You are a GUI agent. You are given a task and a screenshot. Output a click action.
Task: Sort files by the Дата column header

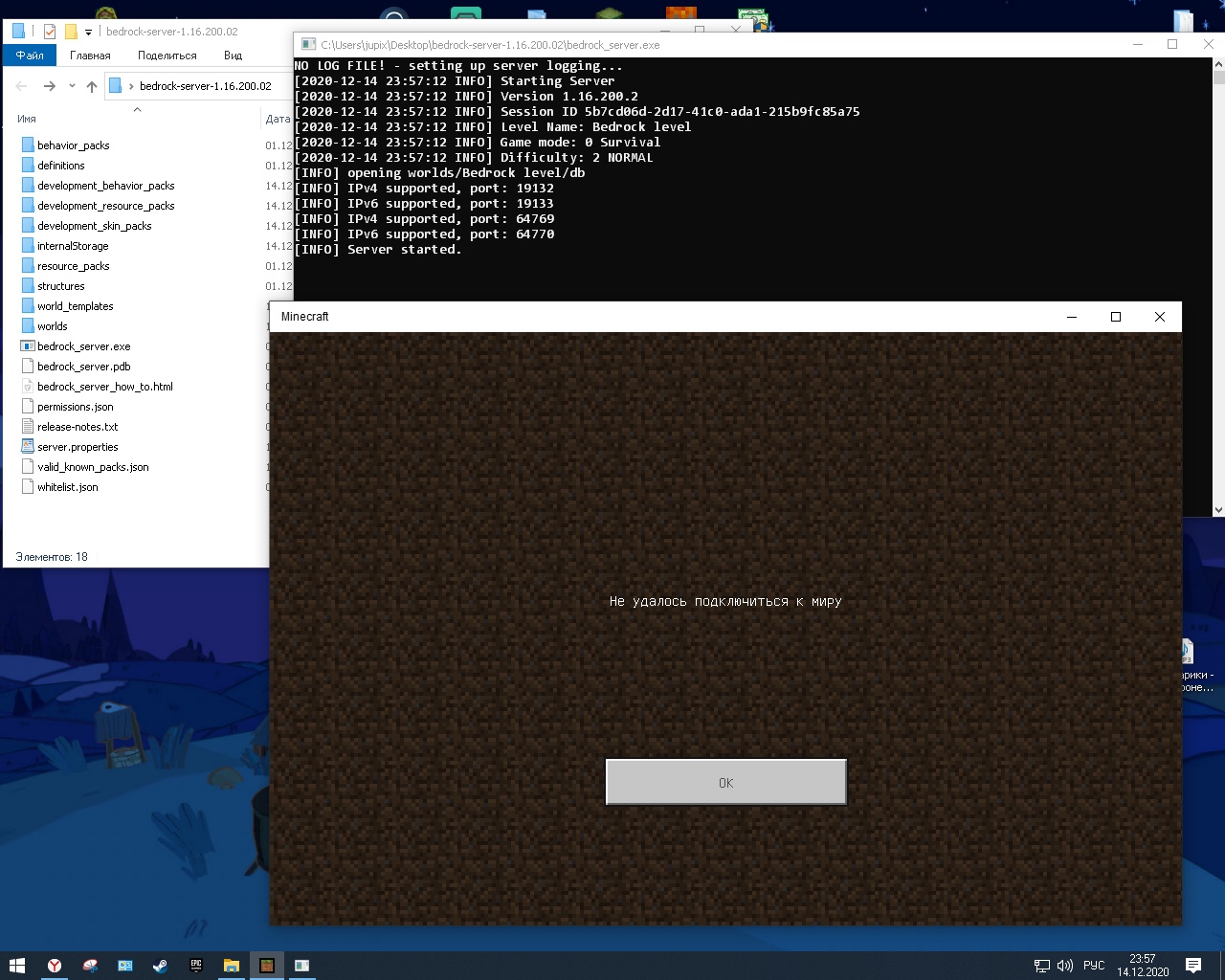(278, 119)
